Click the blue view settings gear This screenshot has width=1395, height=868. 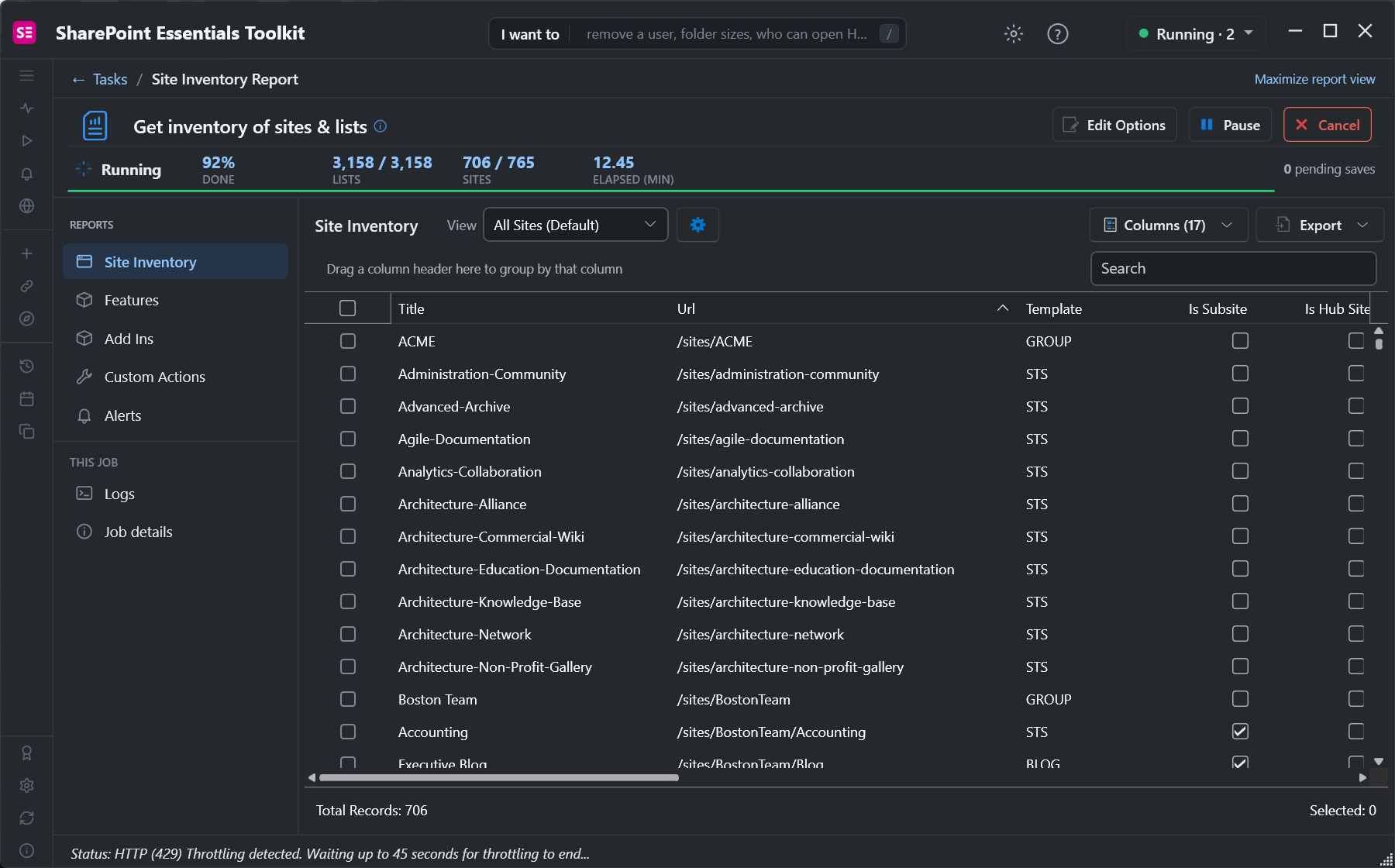pyautogui.click(x=697, y=225)
